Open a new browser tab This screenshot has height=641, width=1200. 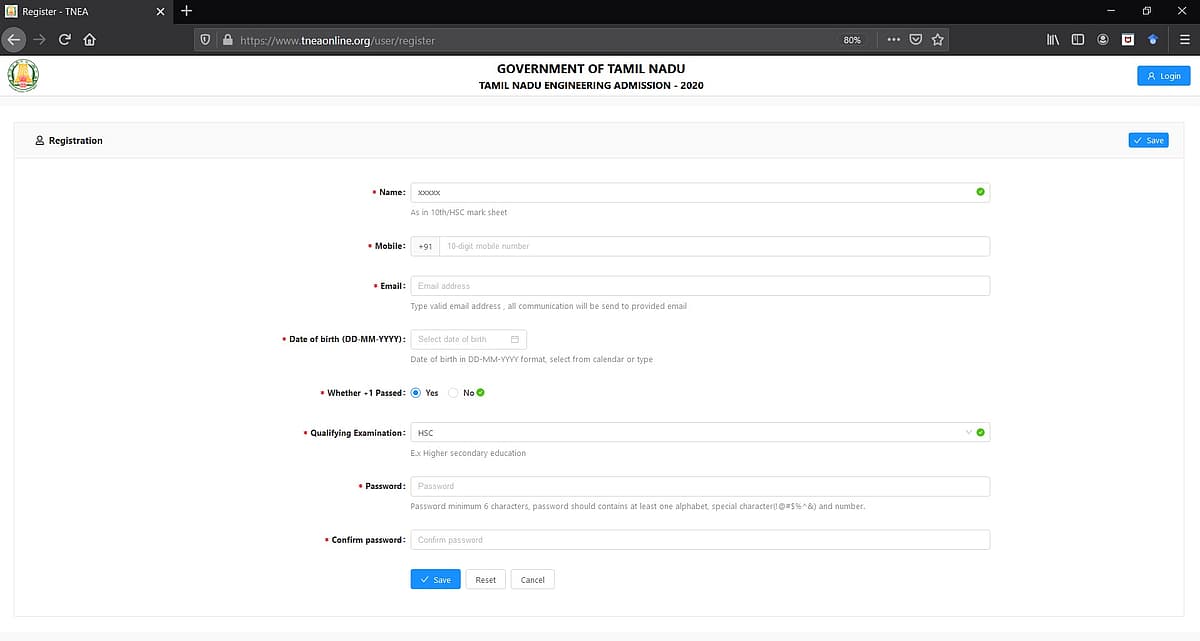(x=186, y=10)
